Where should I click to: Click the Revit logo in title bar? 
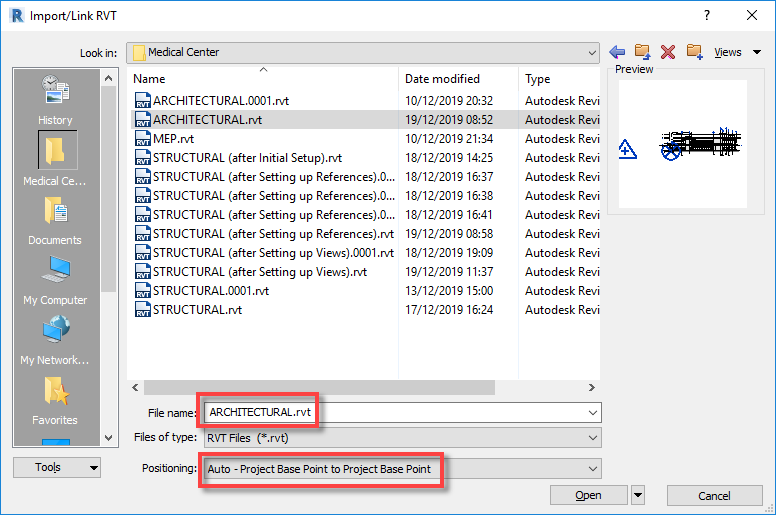[x=17, y=15]
